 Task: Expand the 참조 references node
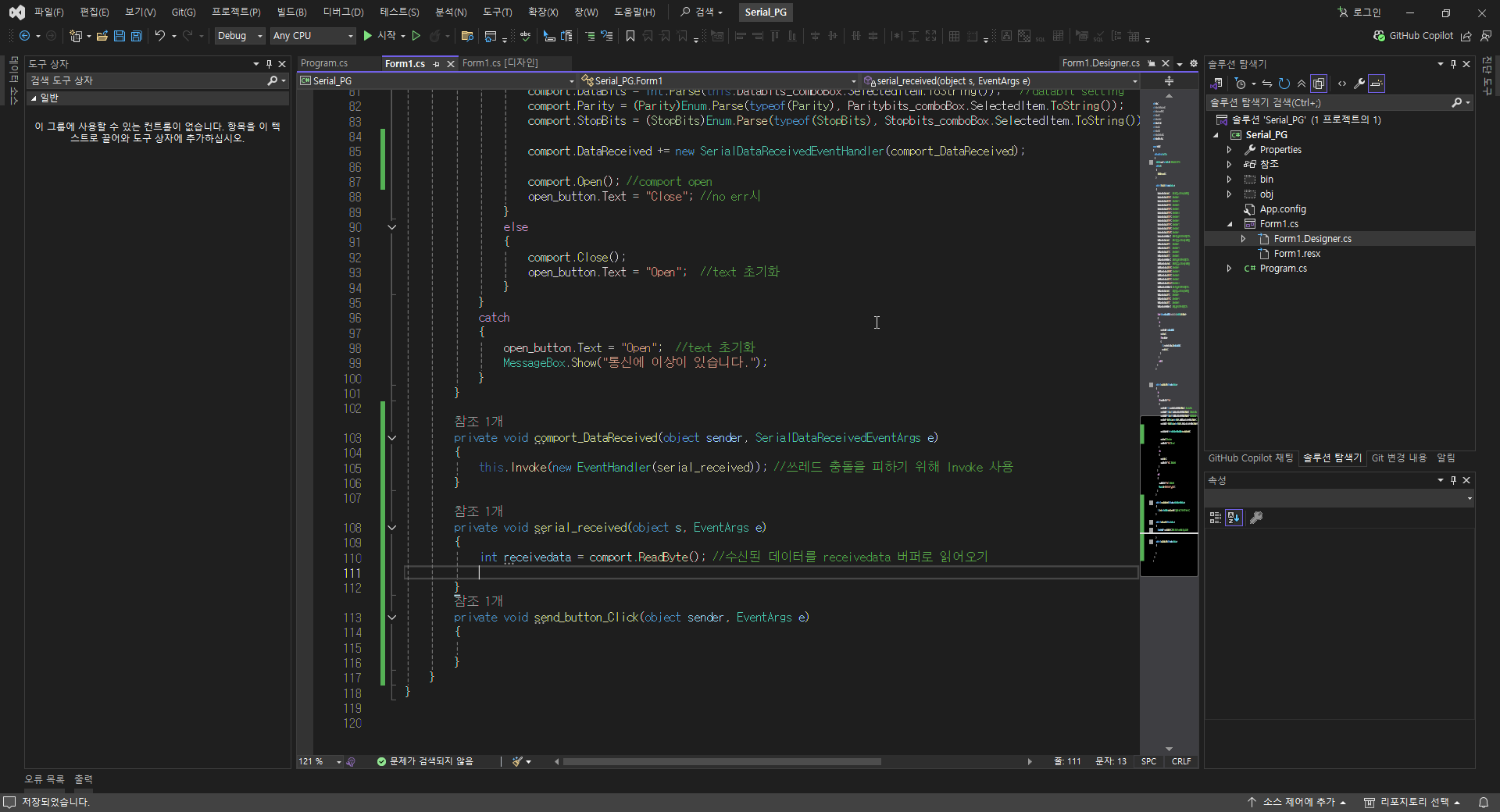click(1229, 165)
